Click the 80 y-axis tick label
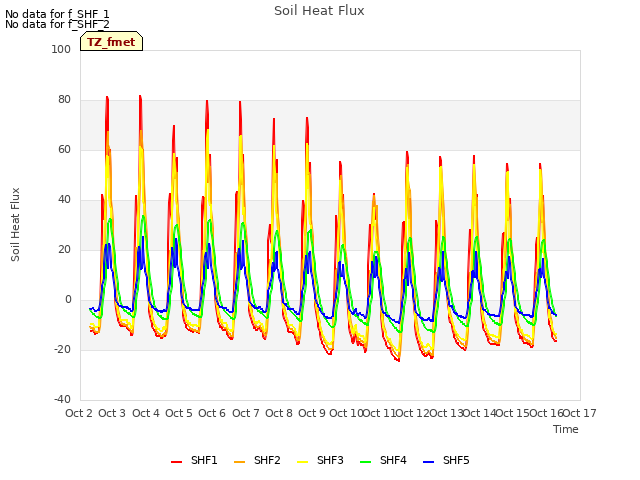Viewport: 640px width, 480px height. point(64,100)
